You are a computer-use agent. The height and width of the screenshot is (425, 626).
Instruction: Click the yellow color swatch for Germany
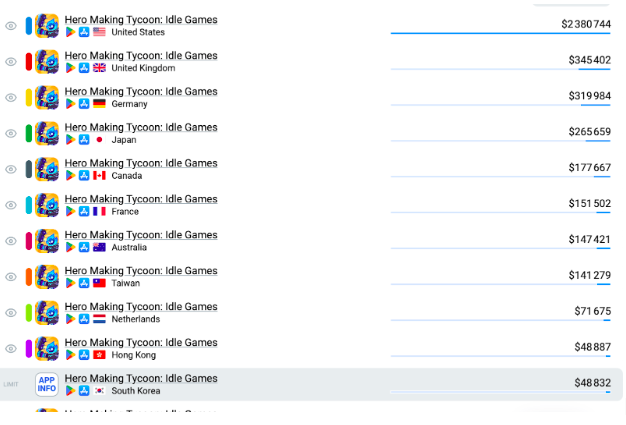(x=29, y=98)
